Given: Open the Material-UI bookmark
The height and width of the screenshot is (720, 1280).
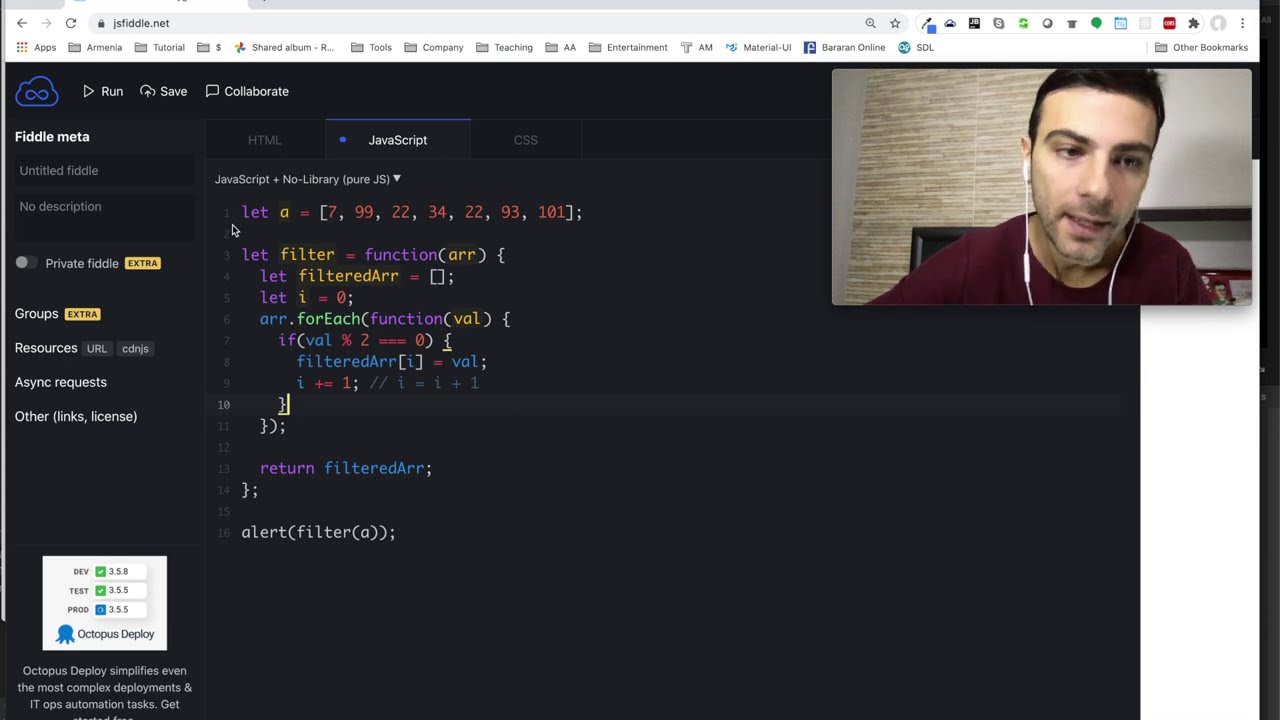Looking at the screenshot, I should click(x=758, y=48).
